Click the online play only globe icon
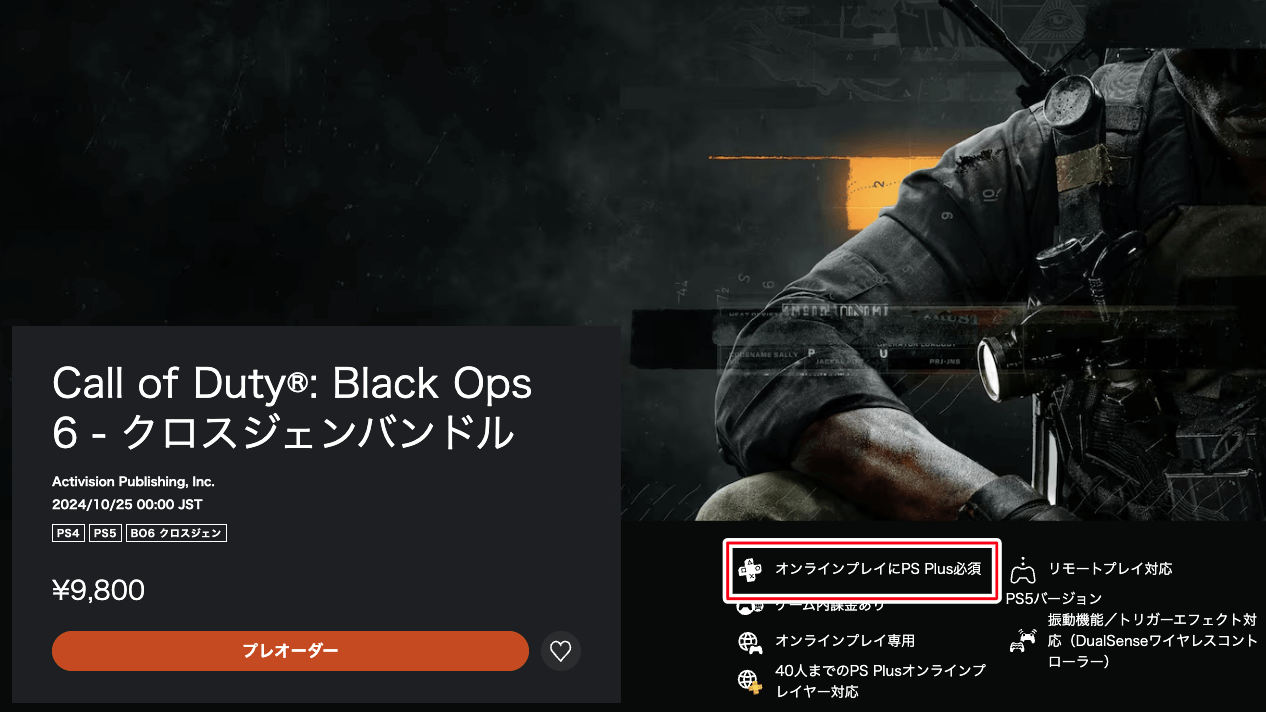Image resolution: width=1266 pixels, height=712 pixels. [x=749, y=641]
